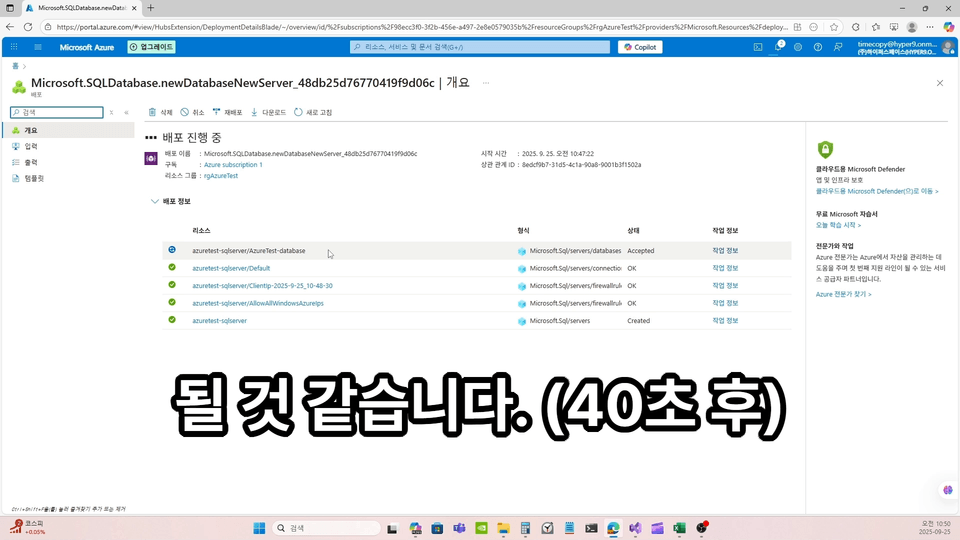960x540 pixels.
Task: Open azuretest-sqlserver/ClientIp-2025-9-25_10-48-30 link
Action: click(x=263, y=286)
